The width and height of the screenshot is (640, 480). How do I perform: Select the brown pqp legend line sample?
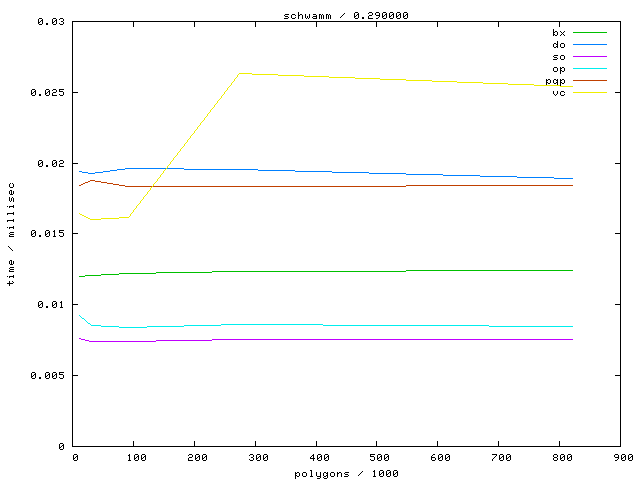[x=590, y=81]
